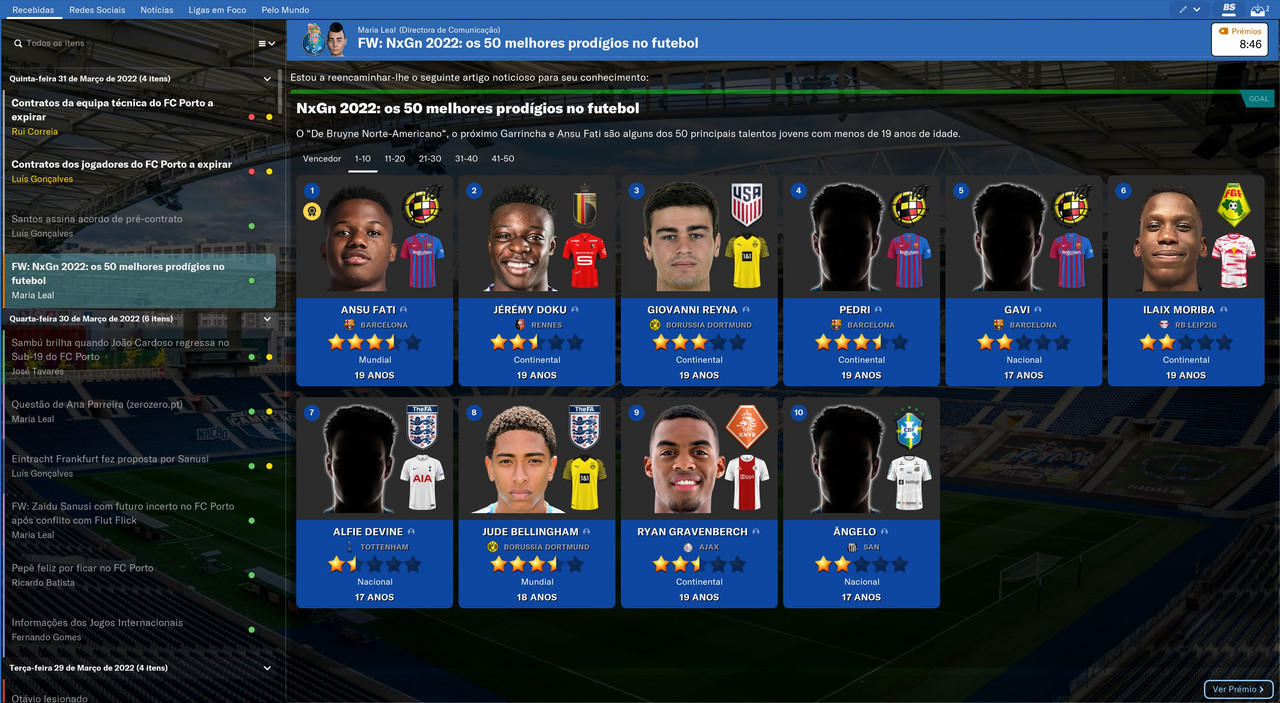Click the Borussia Dortmund badge under Giovanni Reyna
1280x703 pixels.
[x=655, y=325]
